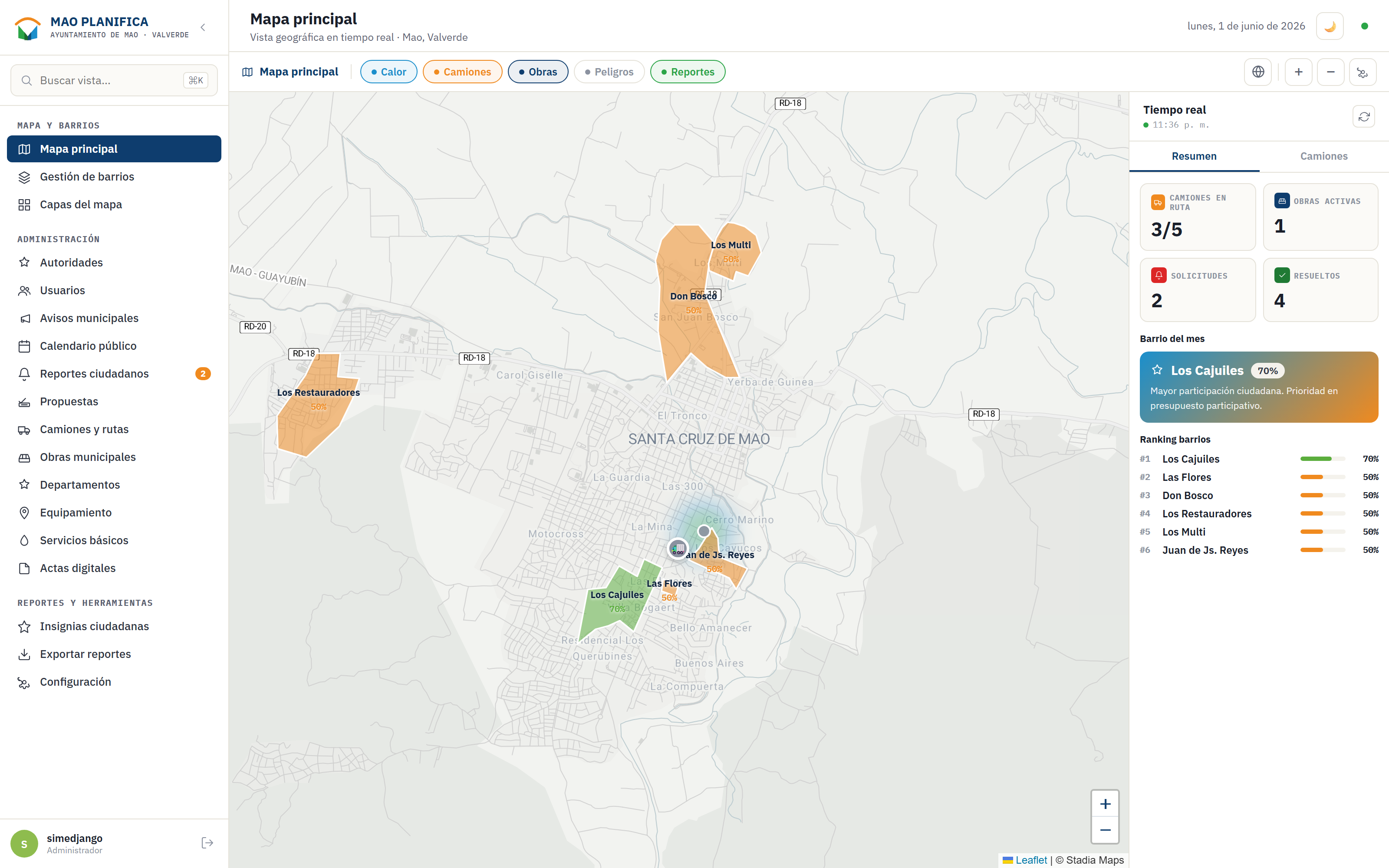Click the Reportes ciudadanos bell icon
This screenshot has width=1389, height=868.
coord(24,374)
